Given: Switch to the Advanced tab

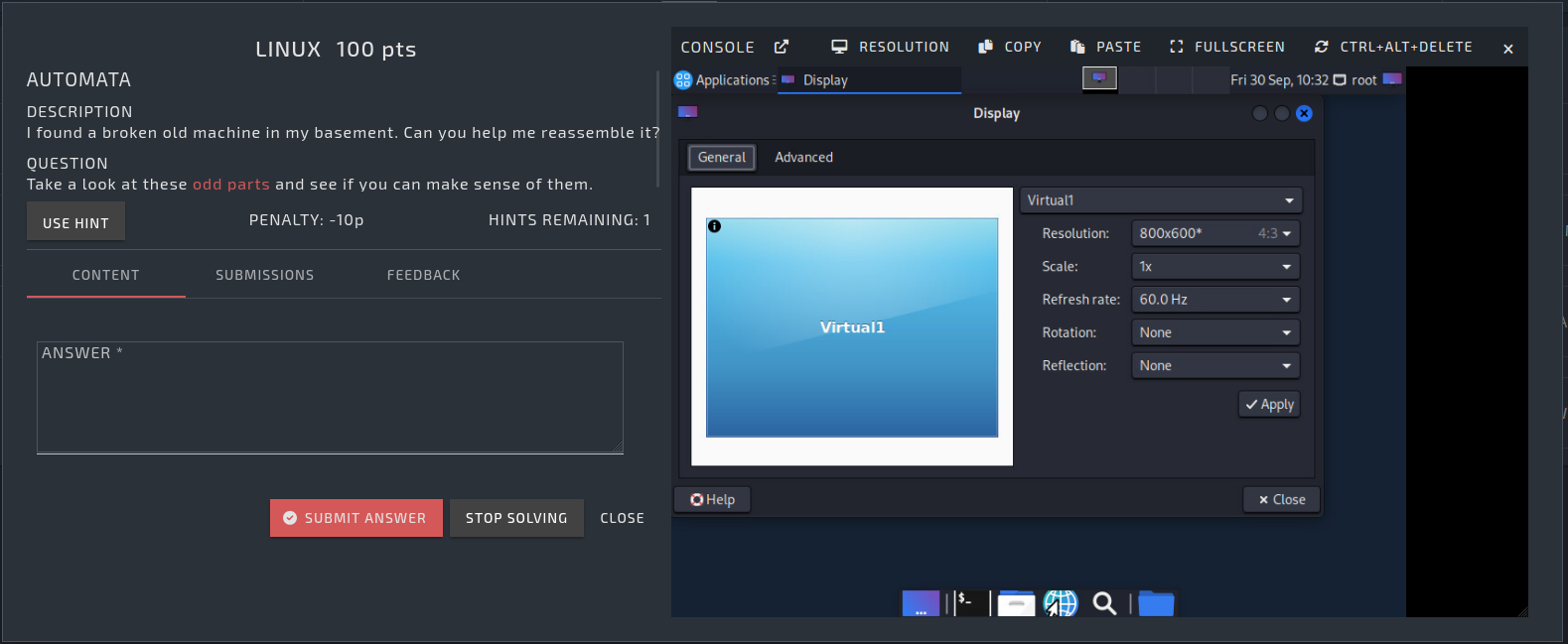Looking at the screenshot, I should point(803,157).
